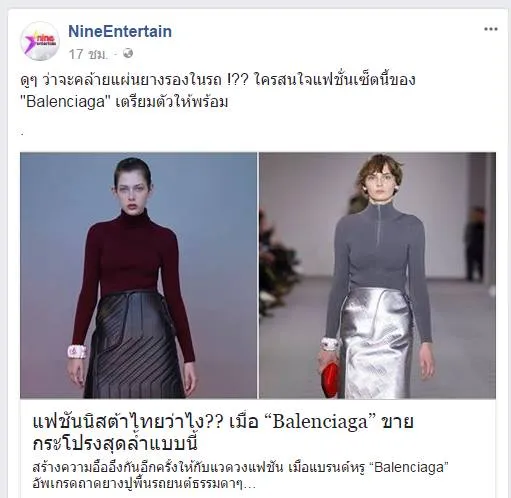
Task: Click the second line of headline text
Action: point(115,443)
